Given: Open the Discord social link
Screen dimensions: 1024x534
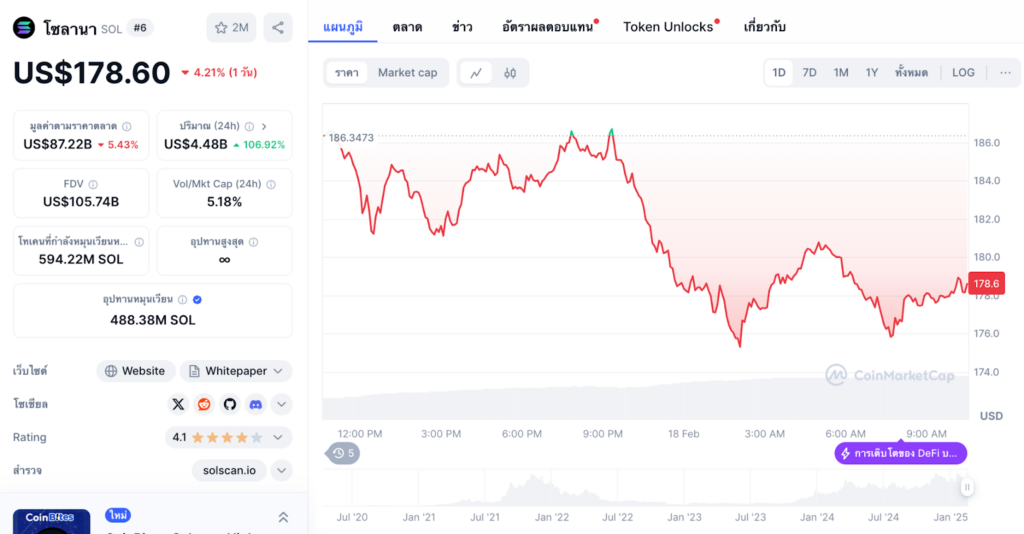Looking at the screenshot, I should click(255, 404).
